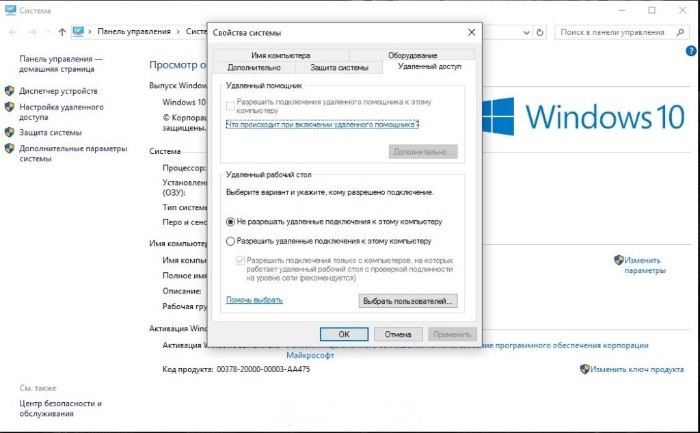Image resolution: width=700 pixels, height=433 pixels.
Task: Open the Помочь выбрать link
Action: click(254, 300)
